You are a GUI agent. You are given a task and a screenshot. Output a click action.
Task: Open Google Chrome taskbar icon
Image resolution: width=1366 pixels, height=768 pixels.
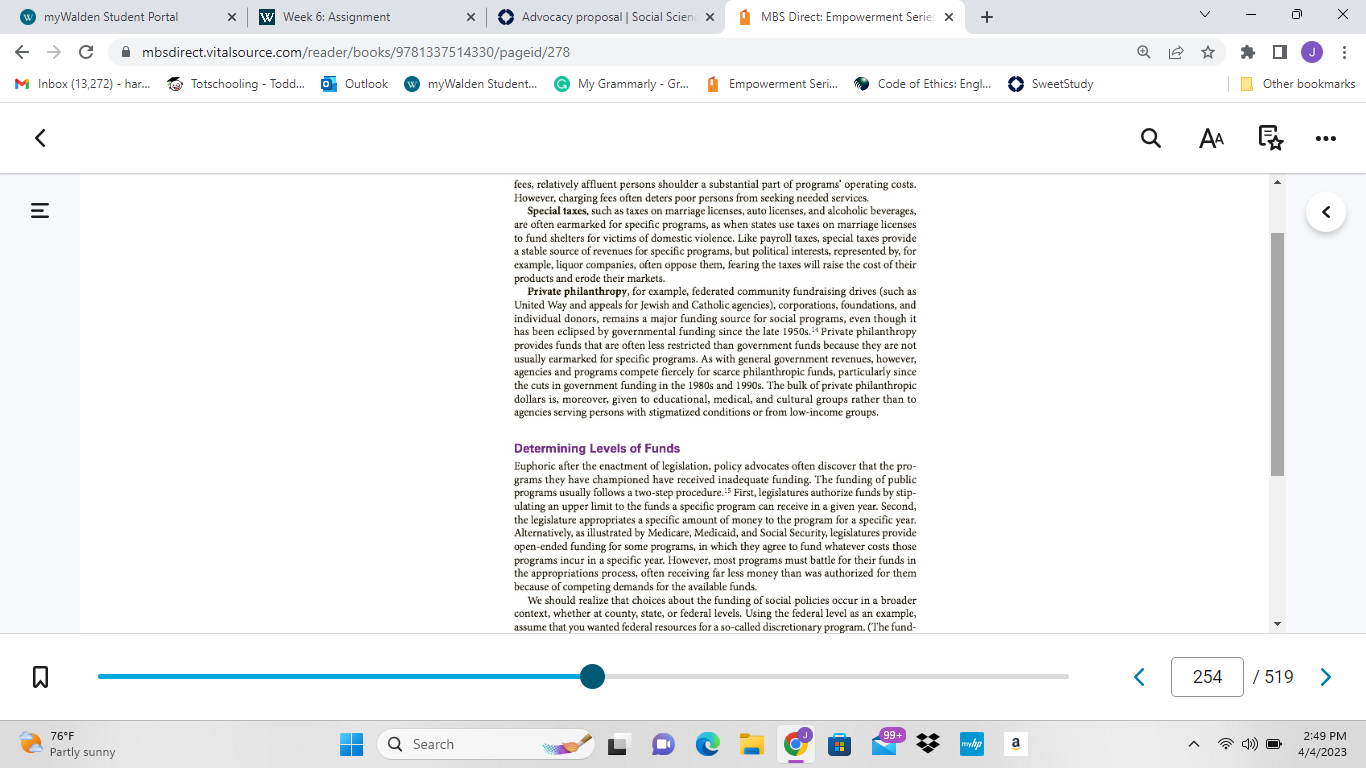pos(796,744)
